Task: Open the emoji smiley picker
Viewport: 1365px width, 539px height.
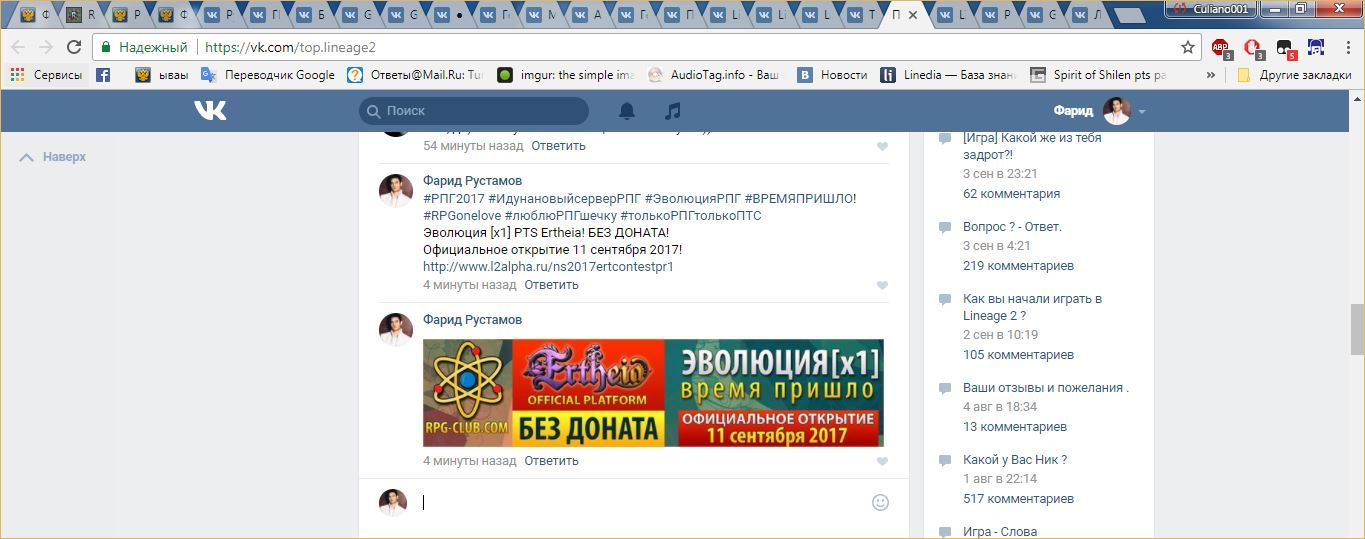Action: (880, 502)
